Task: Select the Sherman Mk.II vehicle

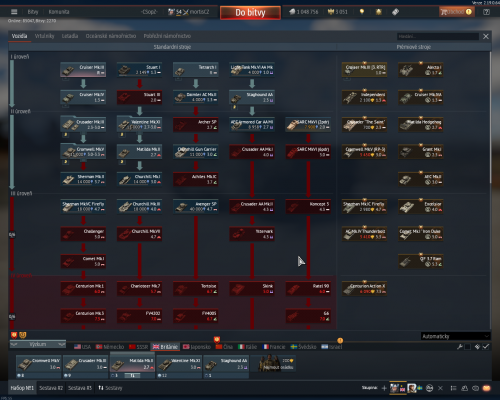Action: 83,179
